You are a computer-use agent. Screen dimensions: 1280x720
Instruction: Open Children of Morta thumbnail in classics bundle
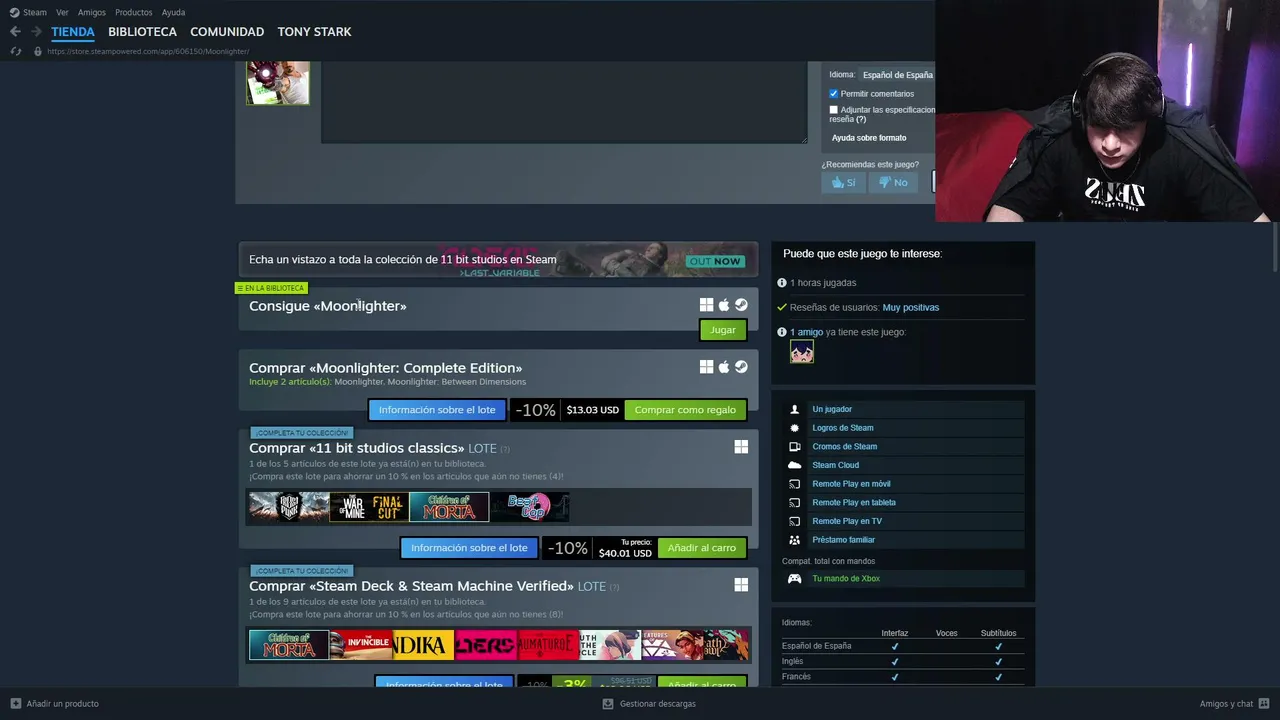[x=449, y=507]
